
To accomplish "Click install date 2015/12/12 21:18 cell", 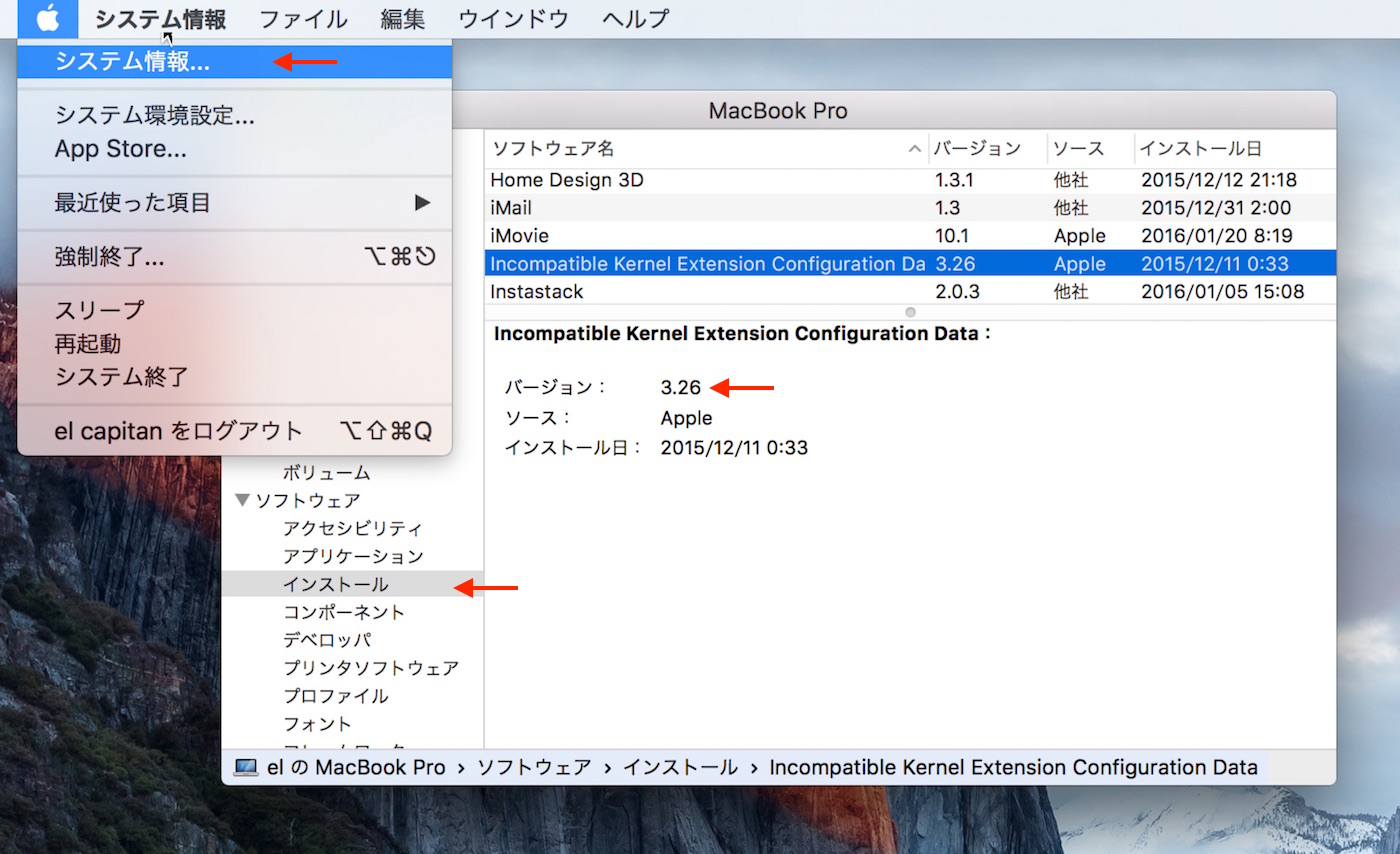I will [1219, 180].
